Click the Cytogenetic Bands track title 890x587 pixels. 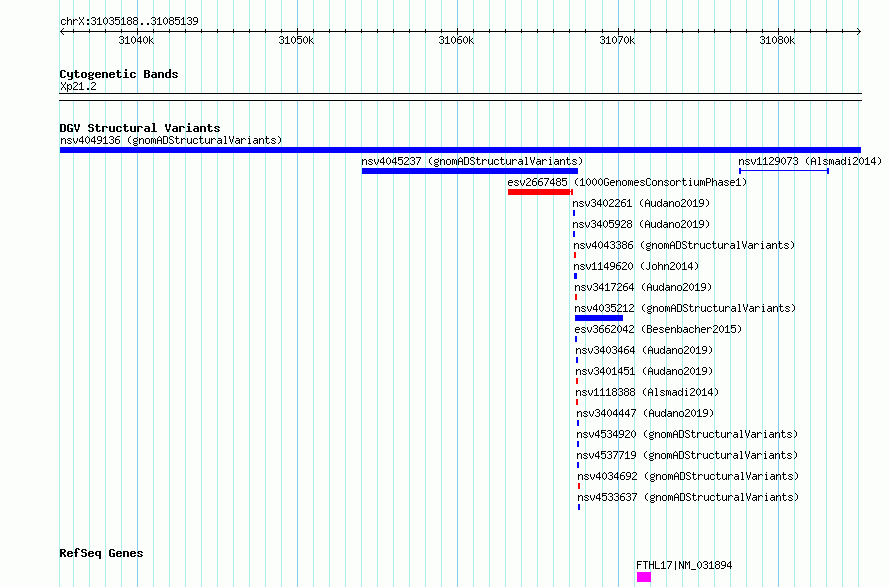click(x=119, y=74)
